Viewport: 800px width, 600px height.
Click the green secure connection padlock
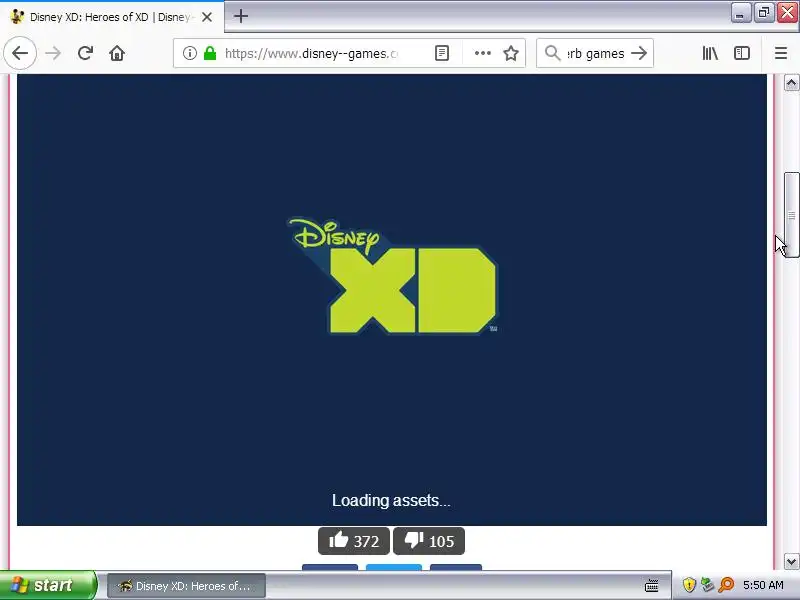click(x=210, y=53)
